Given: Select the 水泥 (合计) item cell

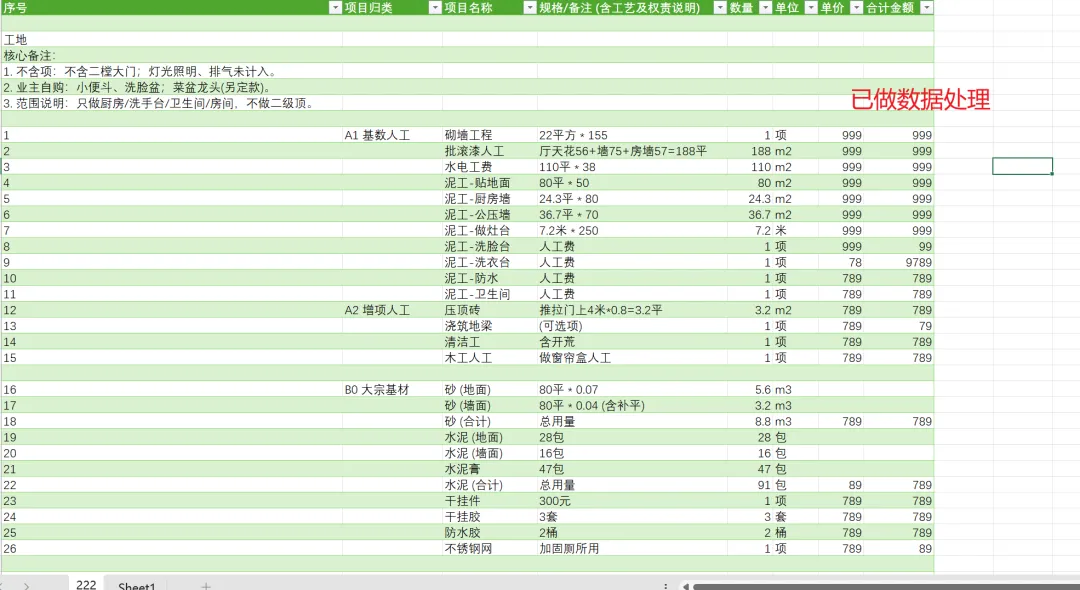Looking at the screenshot, I should click(490, 485).
